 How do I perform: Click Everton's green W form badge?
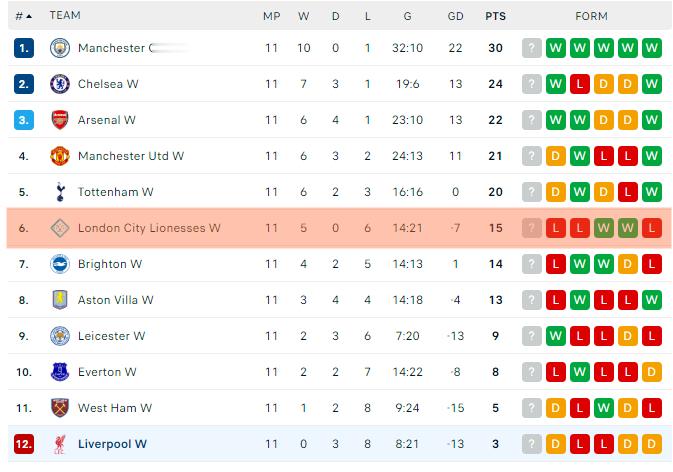579,372
